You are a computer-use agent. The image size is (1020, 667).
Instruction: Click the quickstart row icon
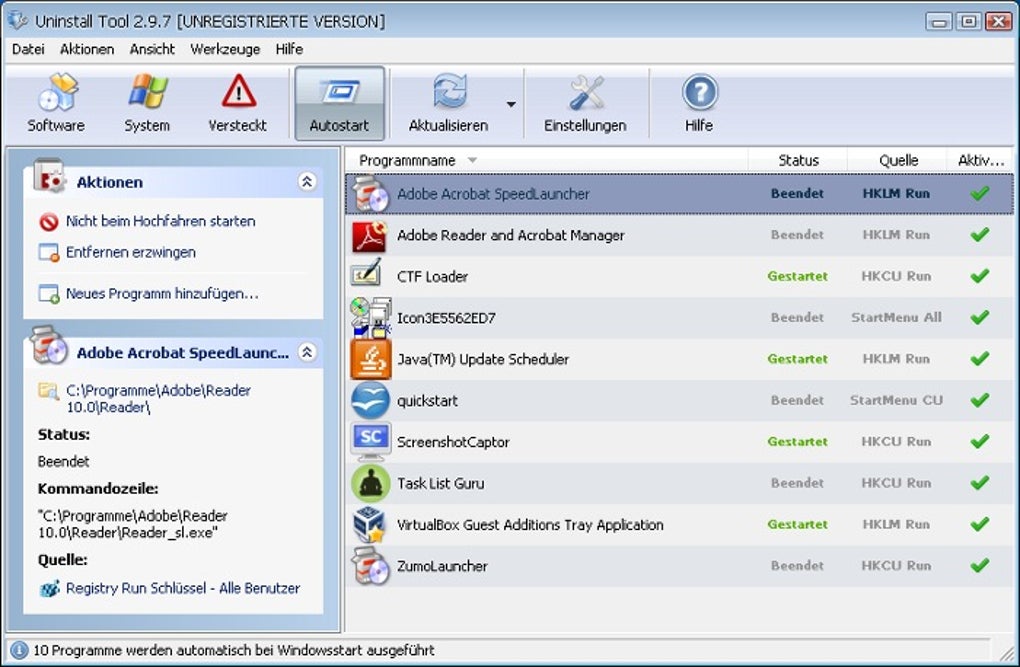click(x=370, y=400)
